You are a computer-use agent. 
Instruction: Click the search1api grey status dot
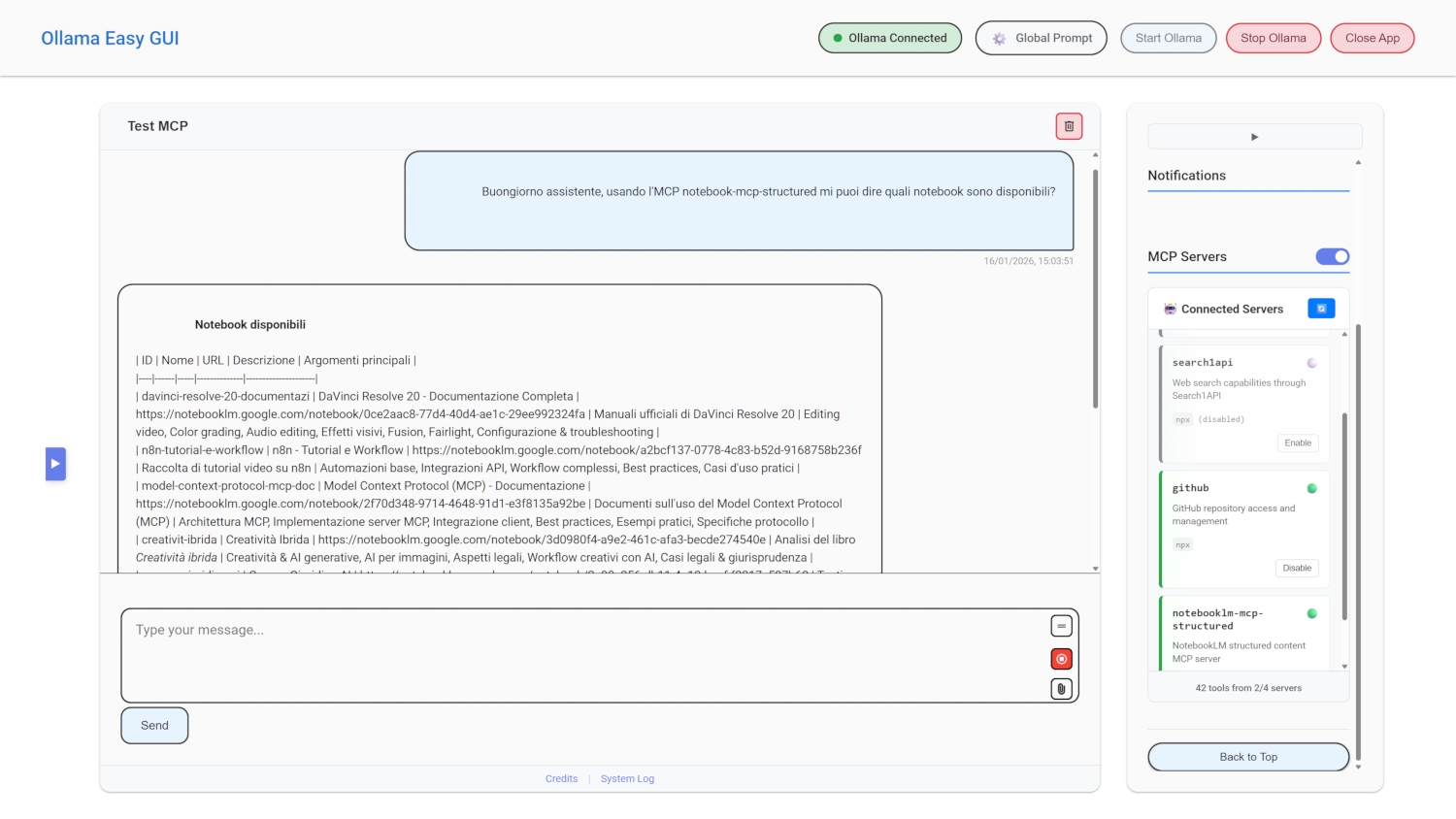(x=1311, y=363)
